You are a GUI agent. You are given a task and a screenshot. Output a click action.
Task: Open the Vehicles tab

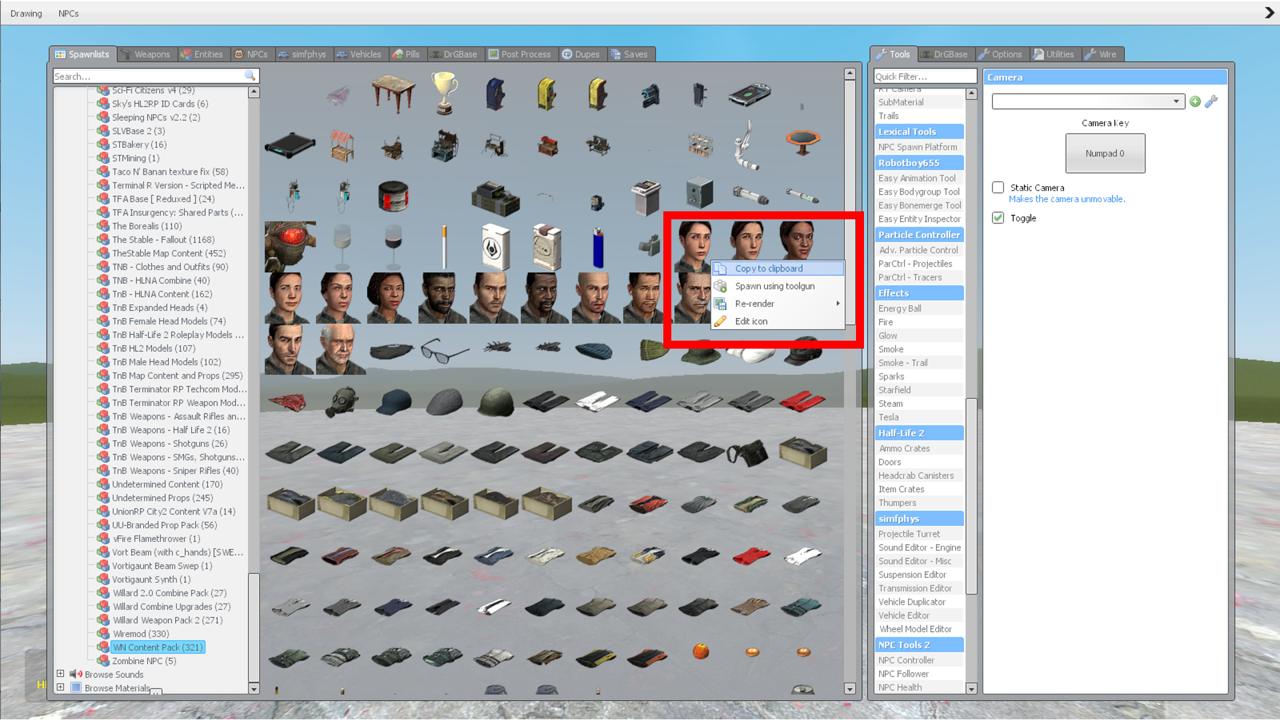tap(360, 54)
